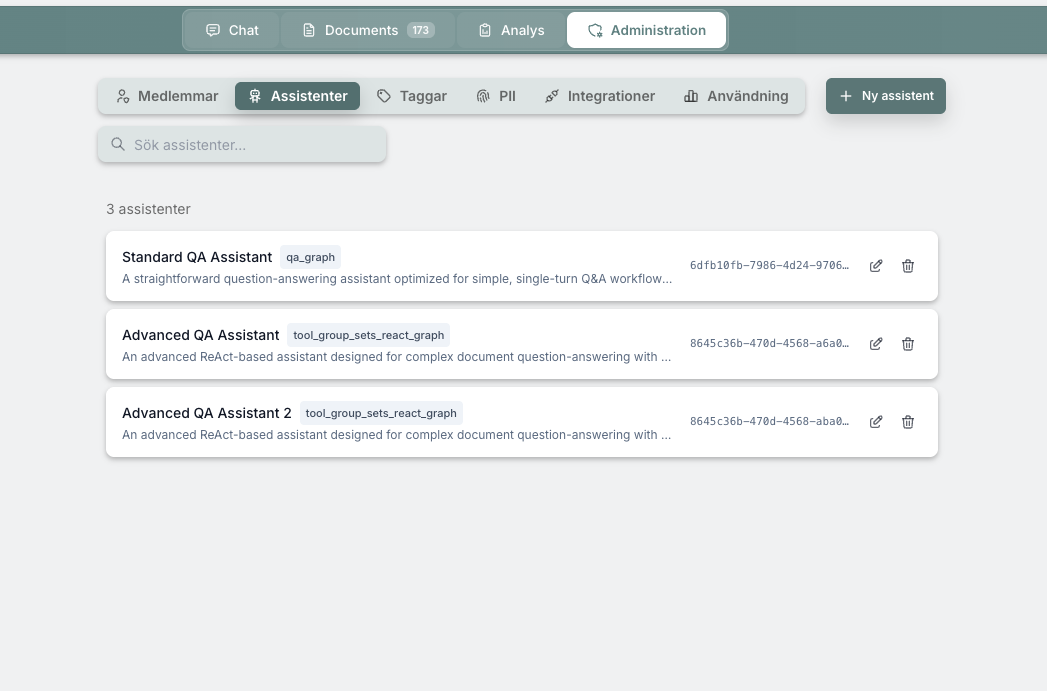View the Användning section

(736, 96)
